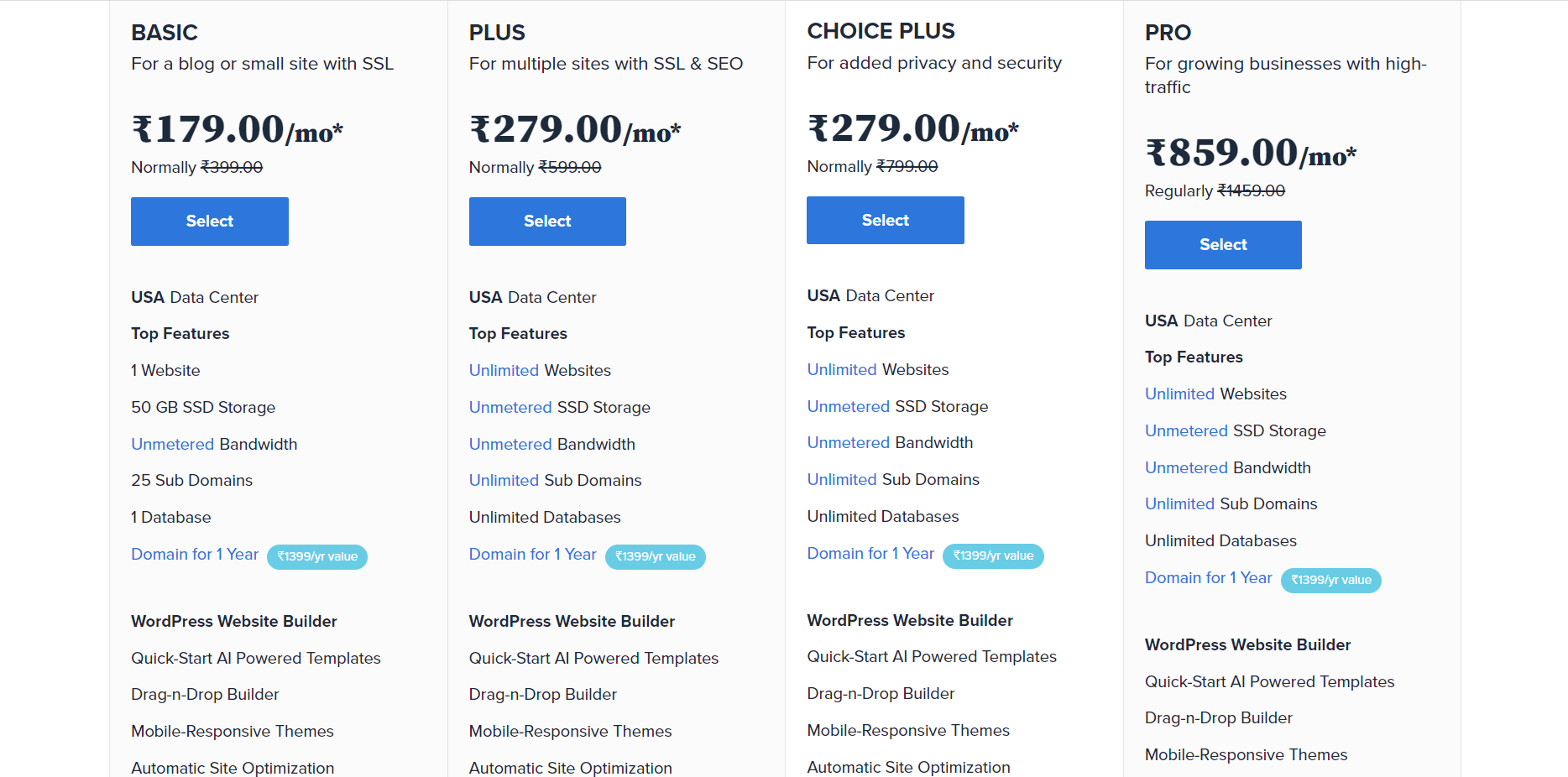The image size is (1568, 777).
Task: Click Unlimited Websites link in PRO plan
Action: [x=1179, y=394]
